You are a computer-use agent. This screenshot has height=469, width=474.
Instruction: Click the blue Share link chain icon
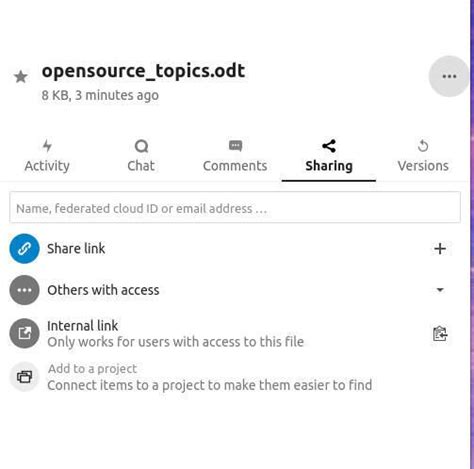tap(24, 249)
